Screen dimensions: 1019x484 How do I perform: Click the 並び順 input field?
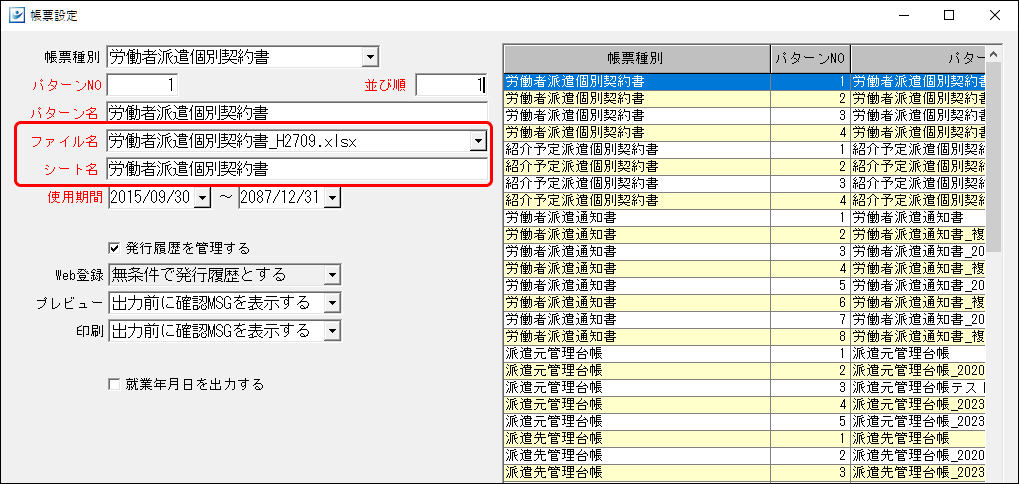click(x=451, y=85)
